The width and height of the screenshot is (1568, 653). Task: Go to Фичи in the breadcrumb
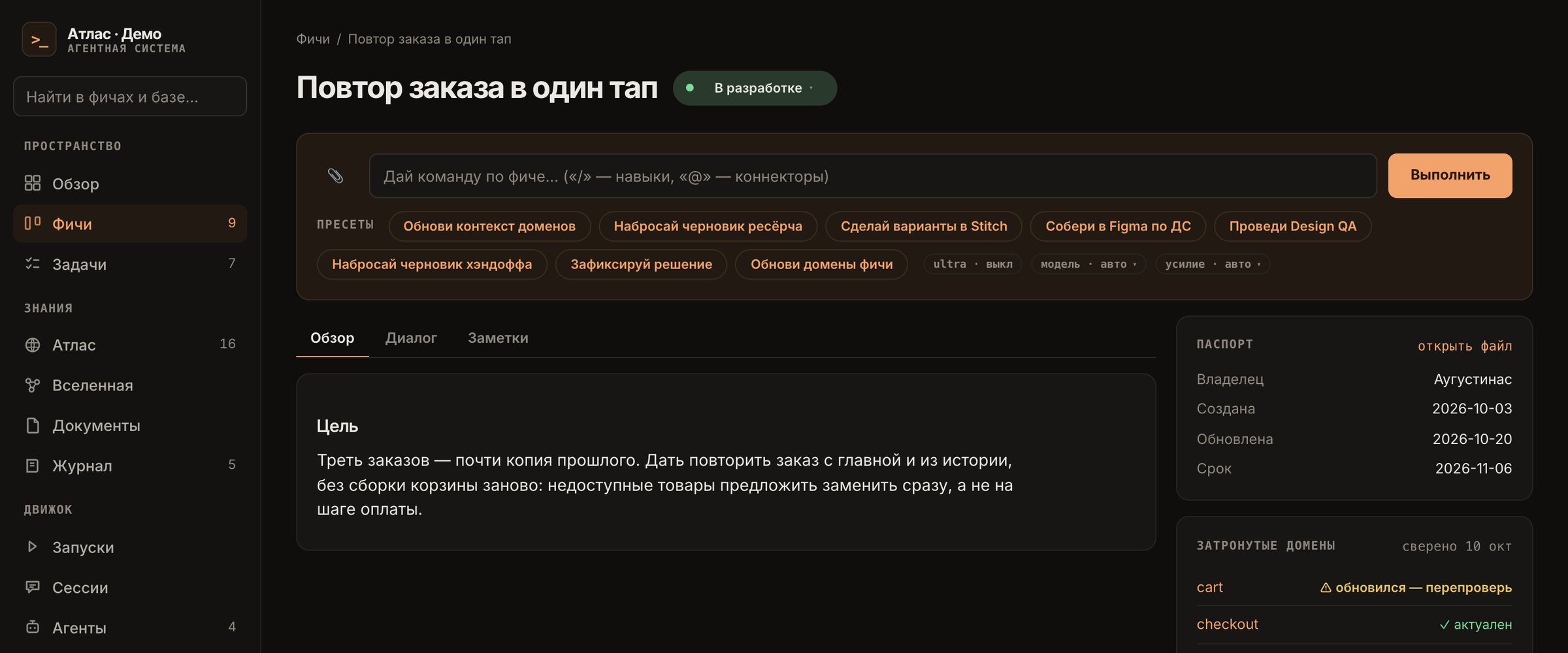(x=313, y=39)
